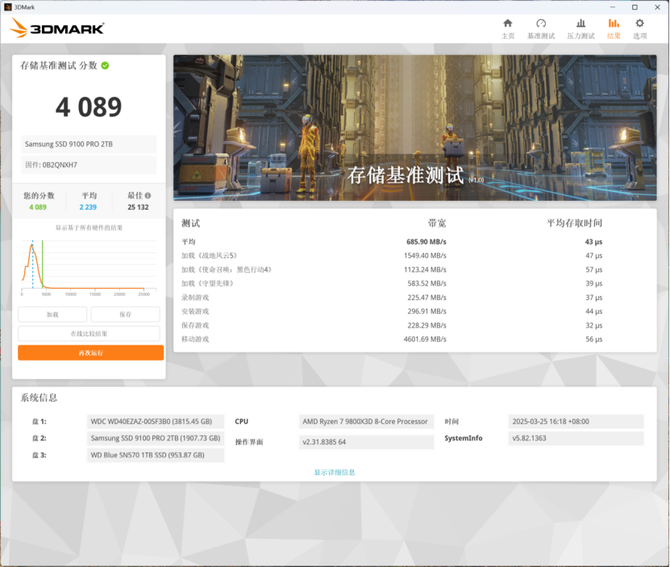
Task: Select the Samsung SSD 9100 PRO 2TB field
Action: tap(88, 145)
